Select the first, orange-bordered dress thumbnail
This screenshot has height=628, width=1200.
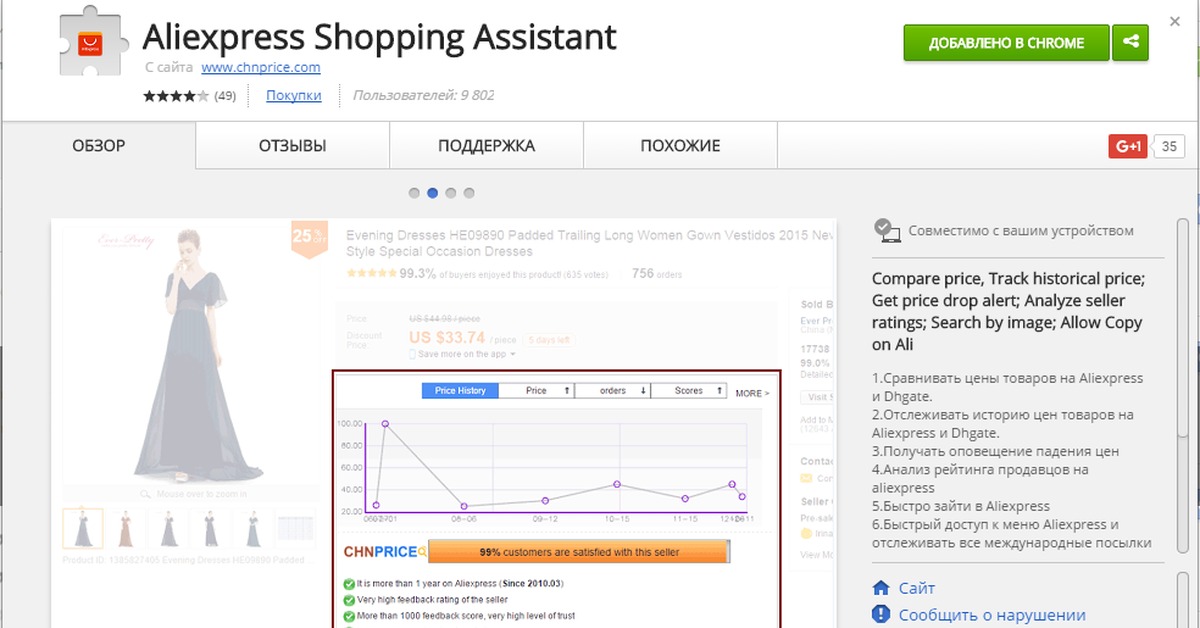point(82,528)
